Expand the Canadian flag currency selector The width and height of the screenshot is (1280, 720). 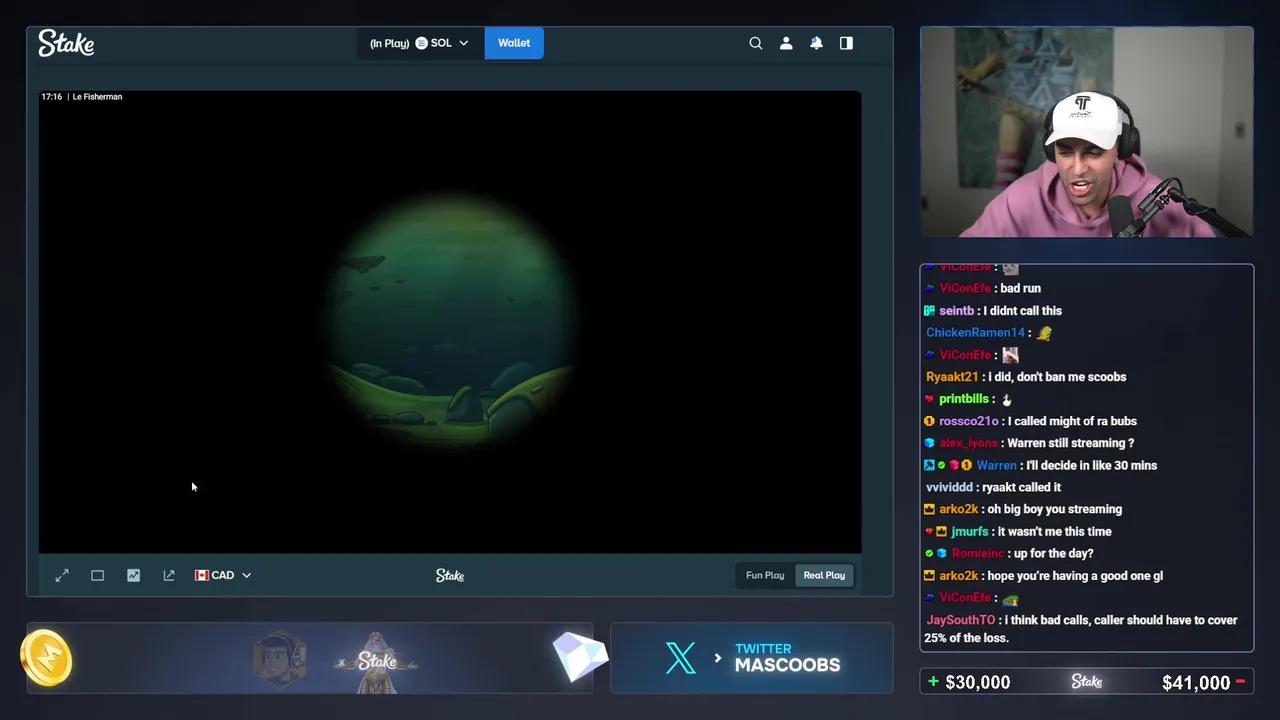[x=203, y=575]
